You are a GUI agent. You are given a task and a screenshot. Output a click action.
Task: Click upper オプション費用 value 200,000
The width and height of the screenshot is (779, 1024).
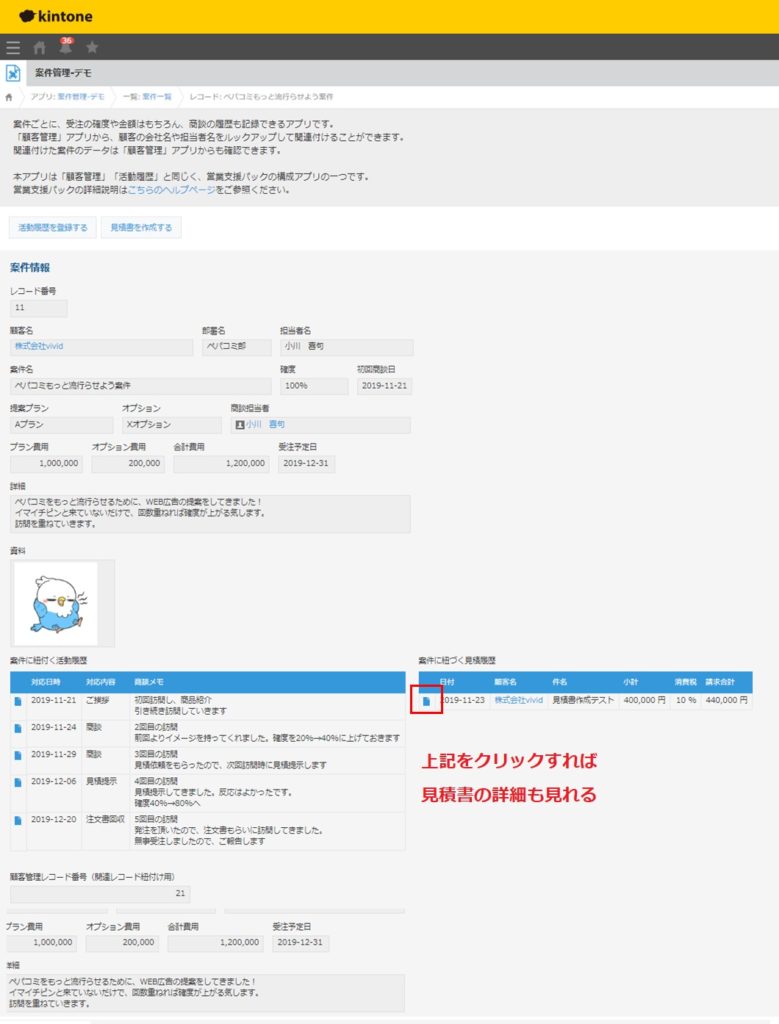click(128, 463)
